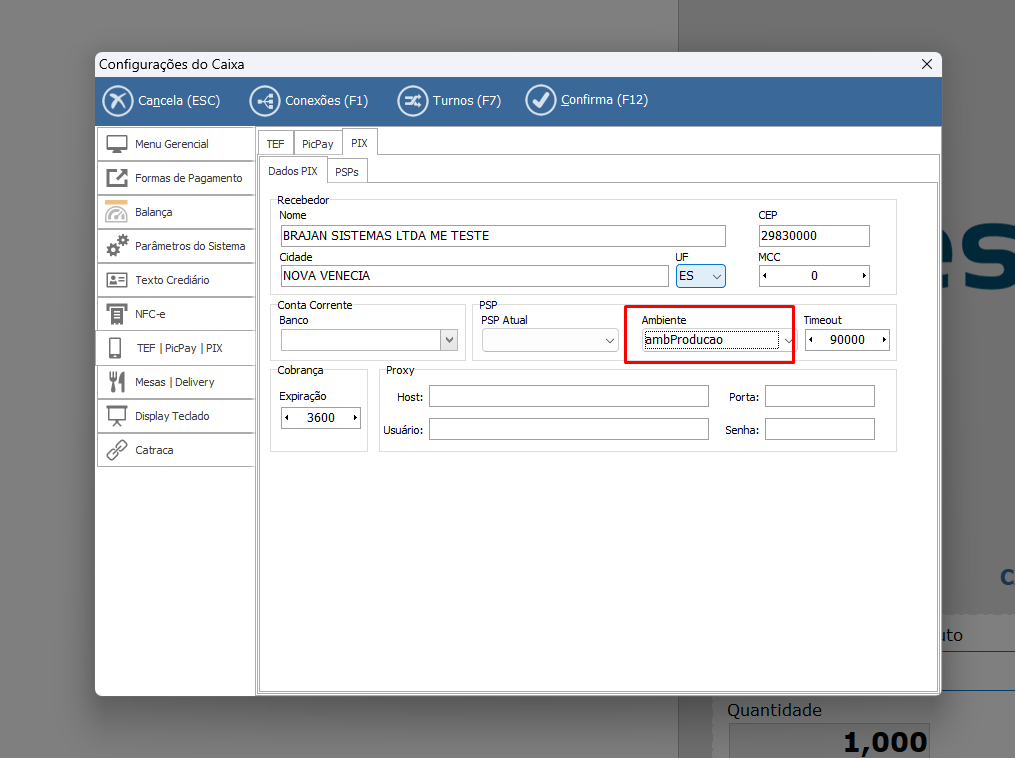The width and height of the screenshot is (1015, 758).
Task: Increase the Timeout value with right arrow
Action: point(883,340)
